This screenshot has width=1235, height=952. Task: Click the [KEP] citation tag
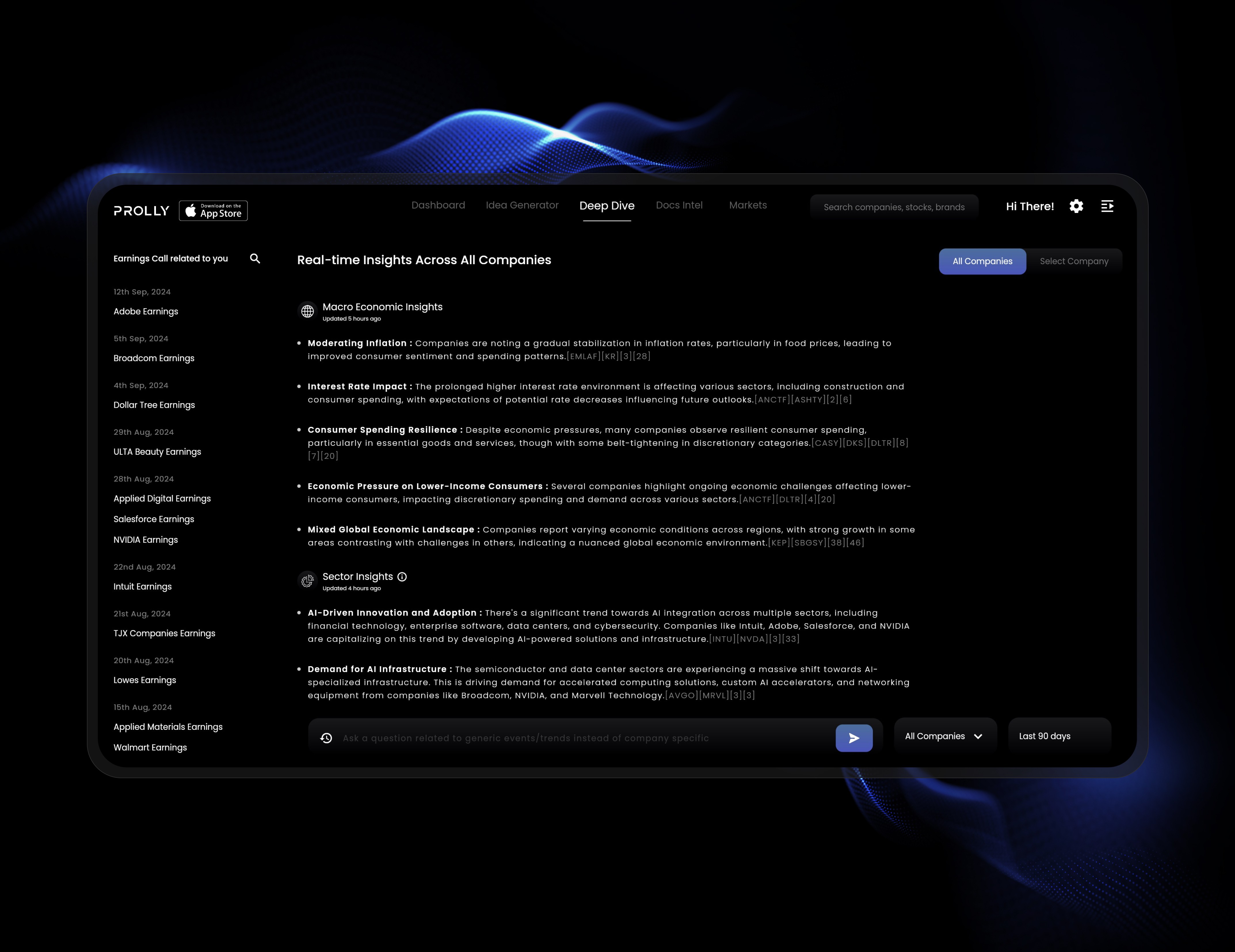[779, 543]
